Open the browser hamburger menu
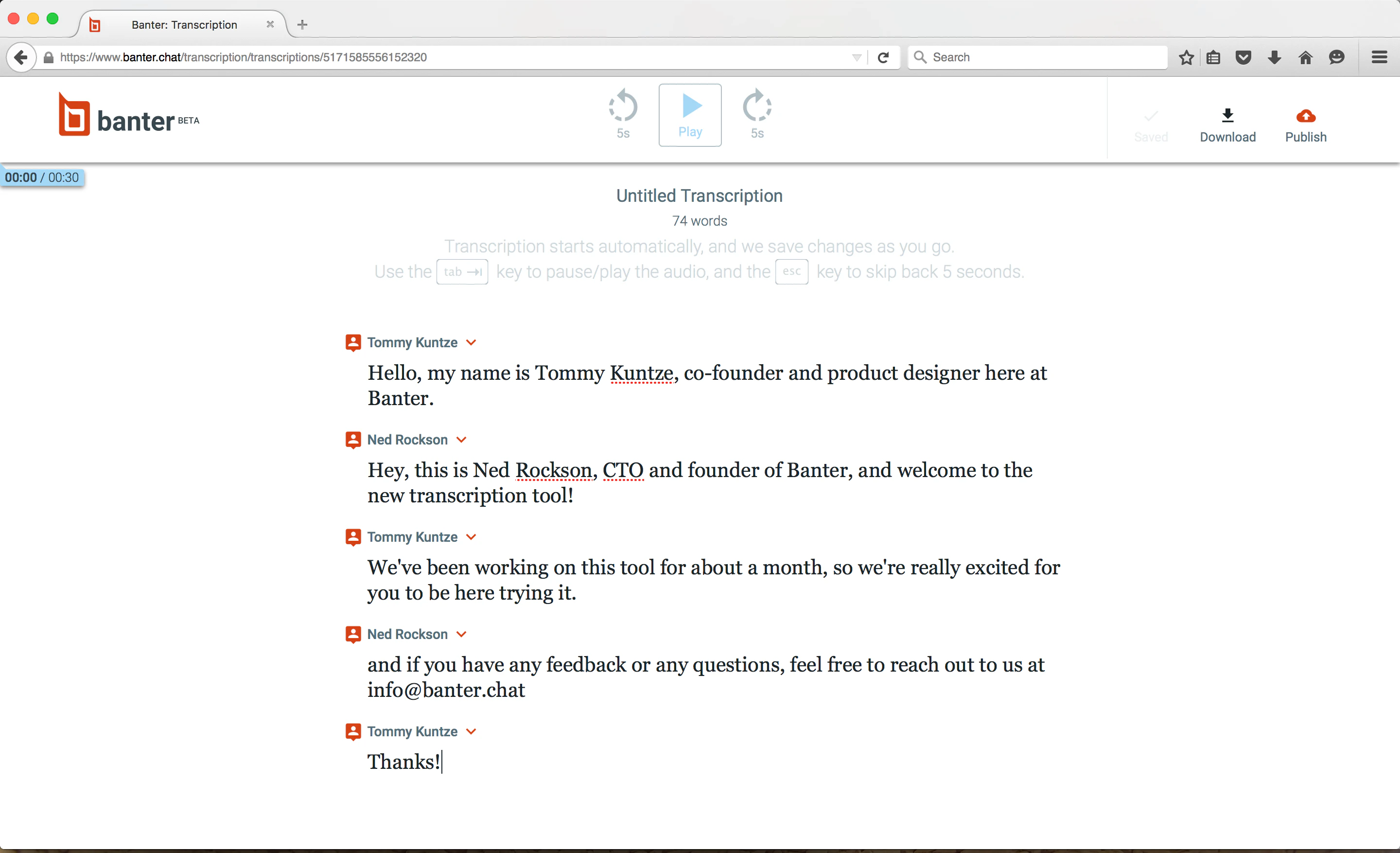Image resolution: width=1400 pixels, height=853 pixels. click(x=1379, y=57)
